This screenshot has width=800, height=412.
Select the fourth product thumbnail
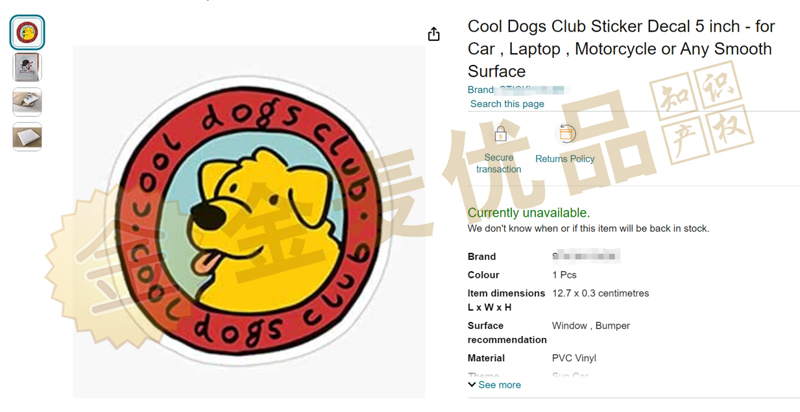click(27, 137)
